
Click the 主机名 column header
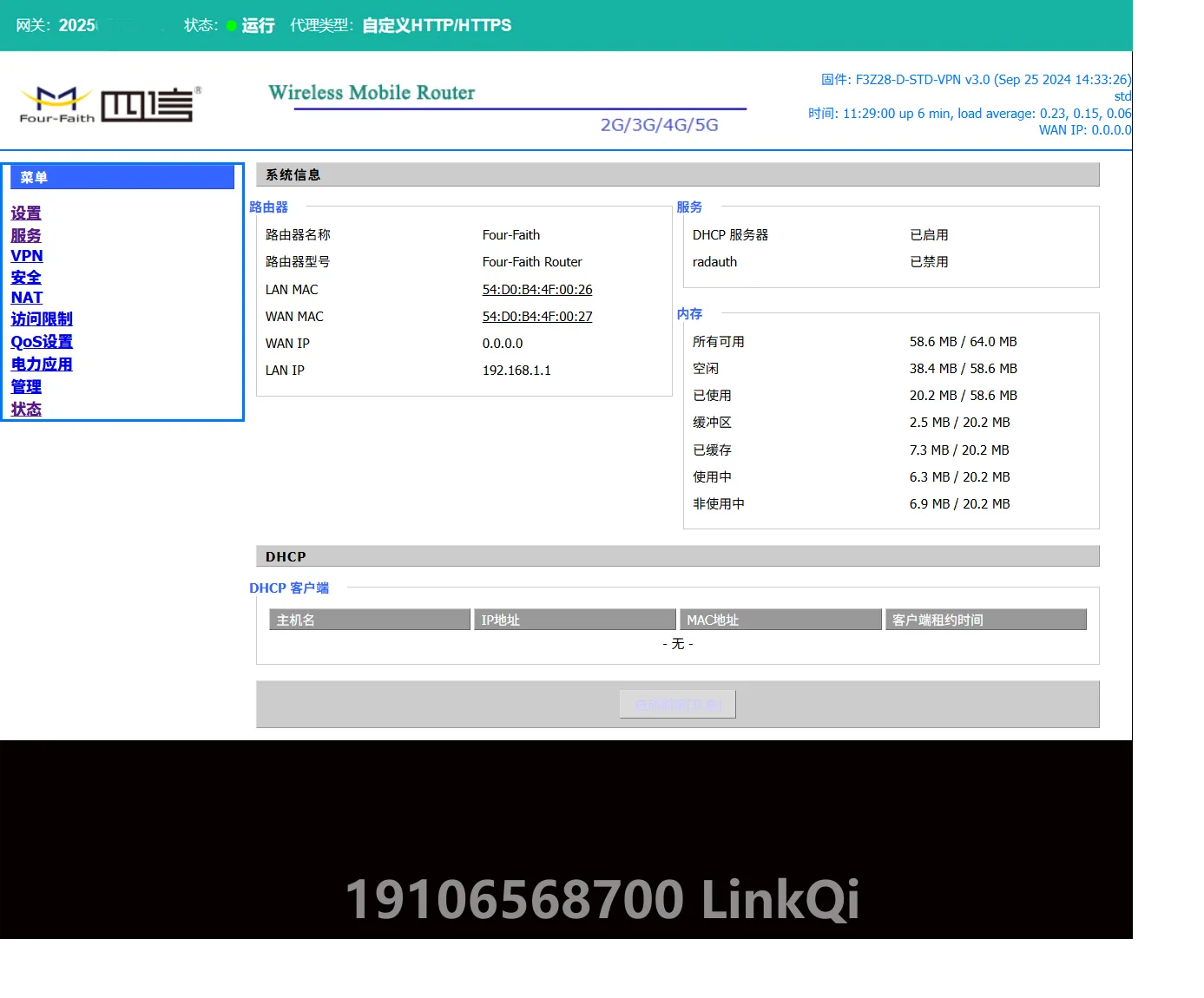pyautogui.click(x=370, y=620)
